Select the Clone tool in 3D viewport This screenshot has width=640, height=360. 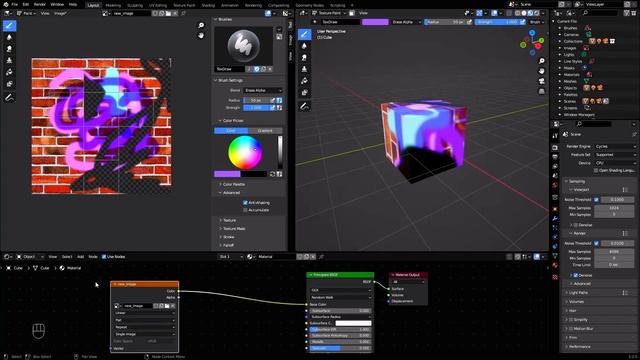point(304,69)
